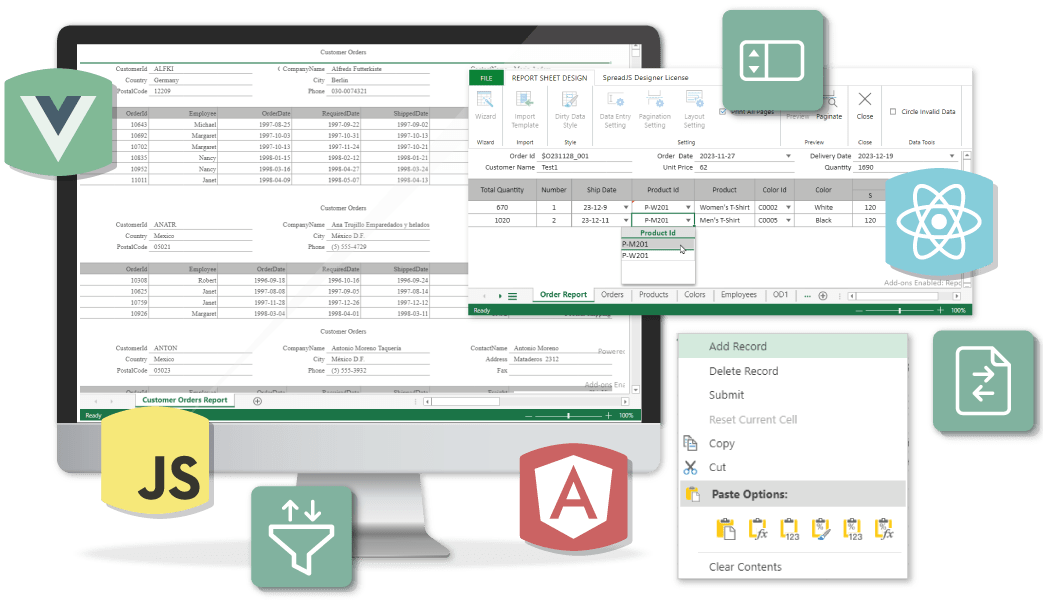Show more sheet tabs via ellipsis

tap(808, 296)
